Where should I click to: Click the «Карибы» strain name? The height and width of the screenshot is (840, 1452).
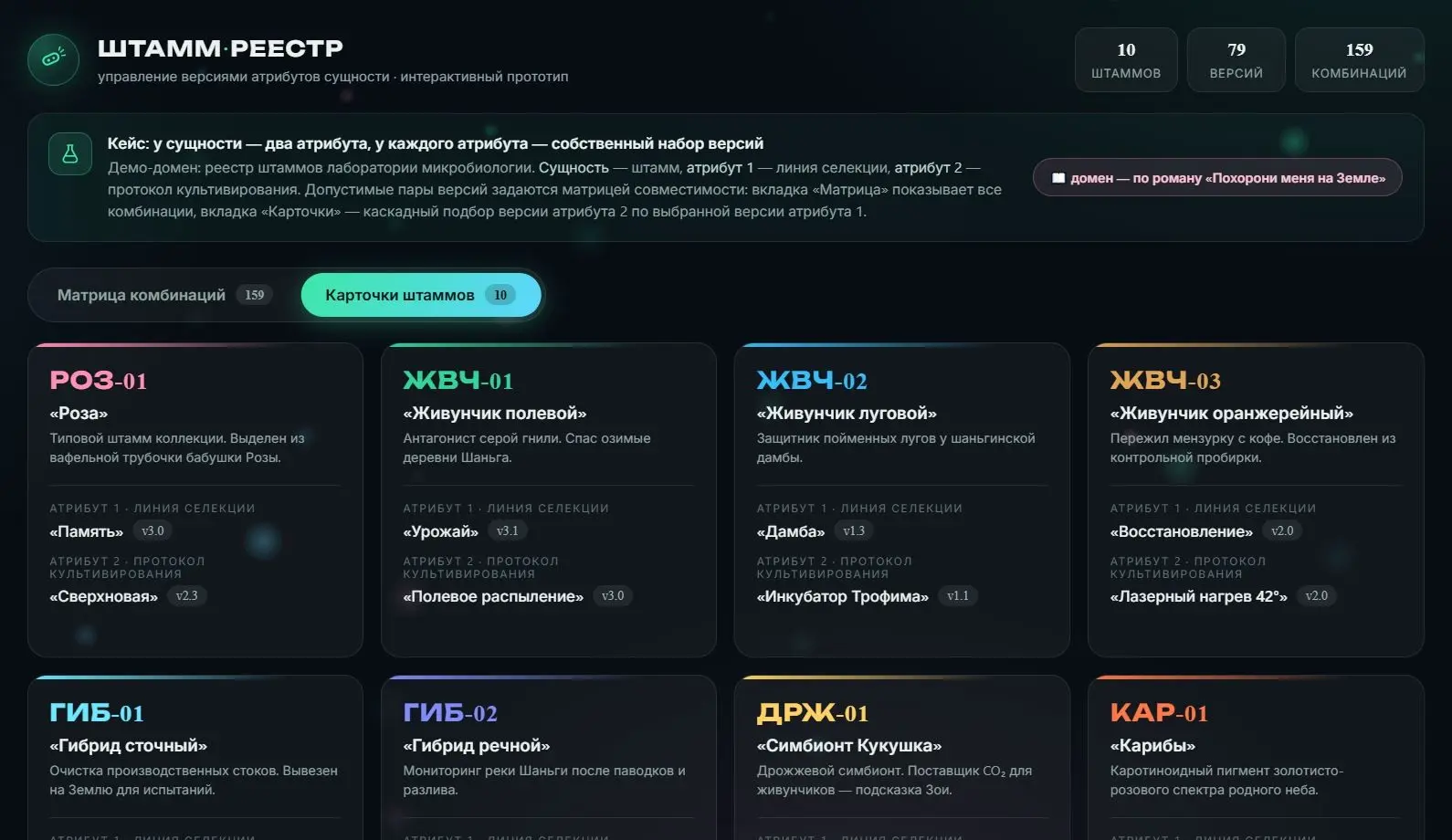click(1152, 746)
